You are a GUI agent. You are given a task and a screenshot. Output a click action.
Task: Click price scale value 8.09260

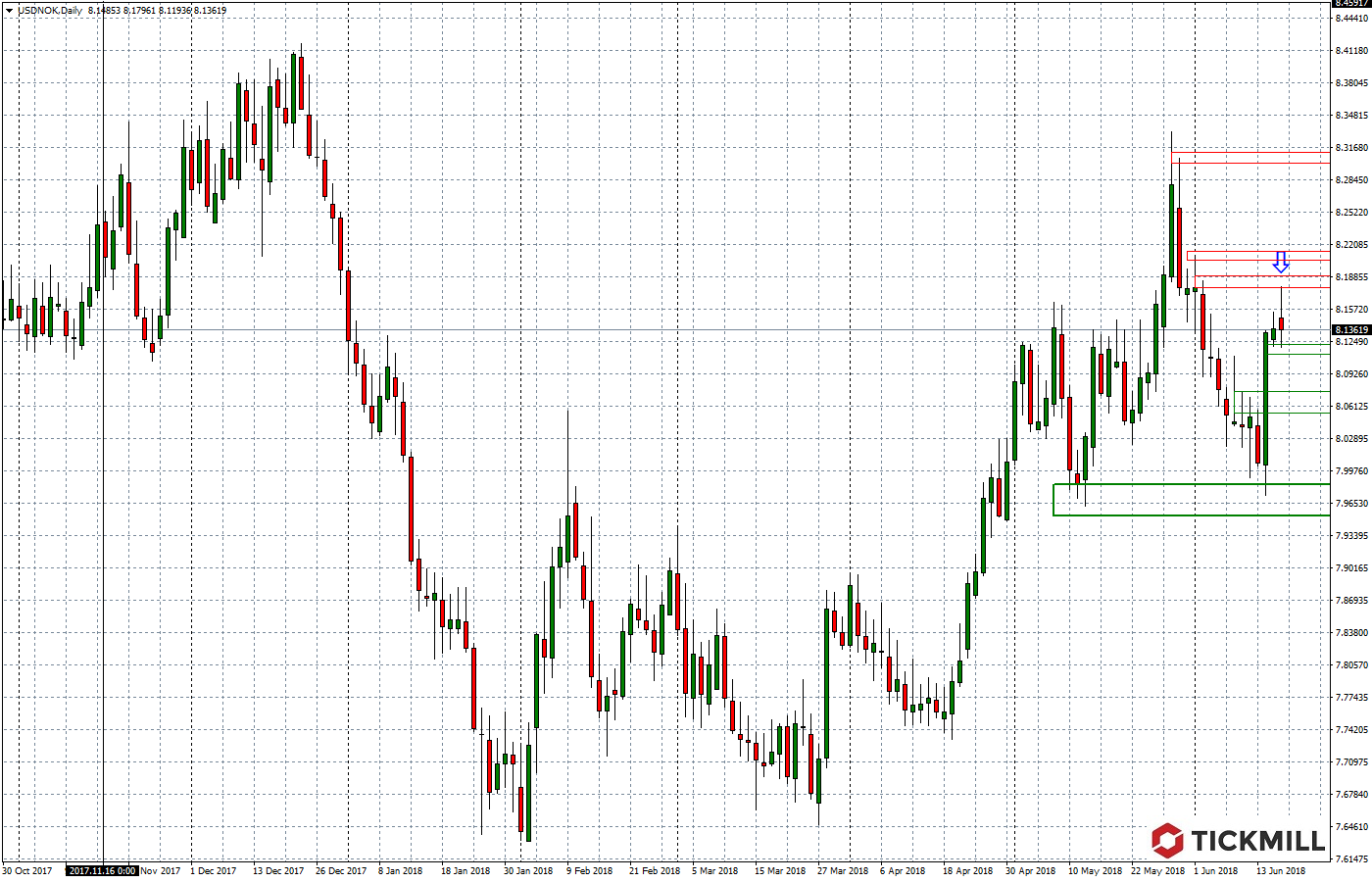click(1351, 374)
